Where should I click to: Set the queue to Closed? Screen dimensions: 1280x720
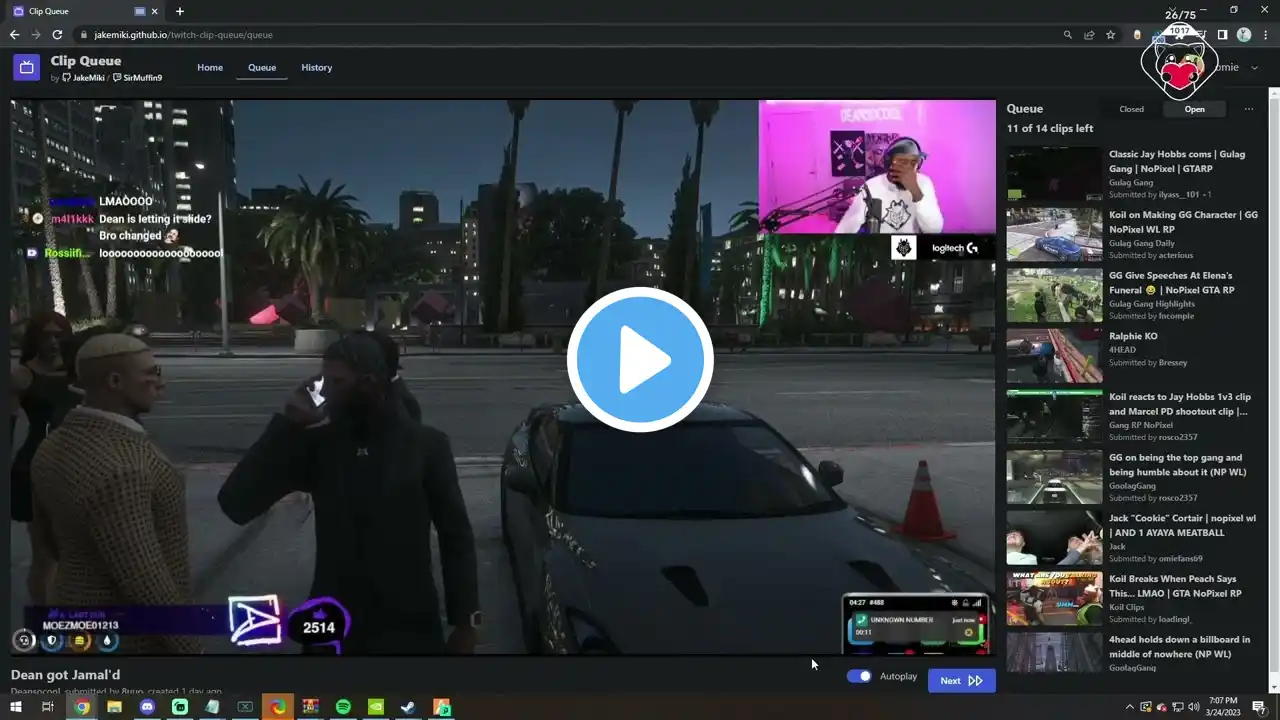(x=1131, y=109)
